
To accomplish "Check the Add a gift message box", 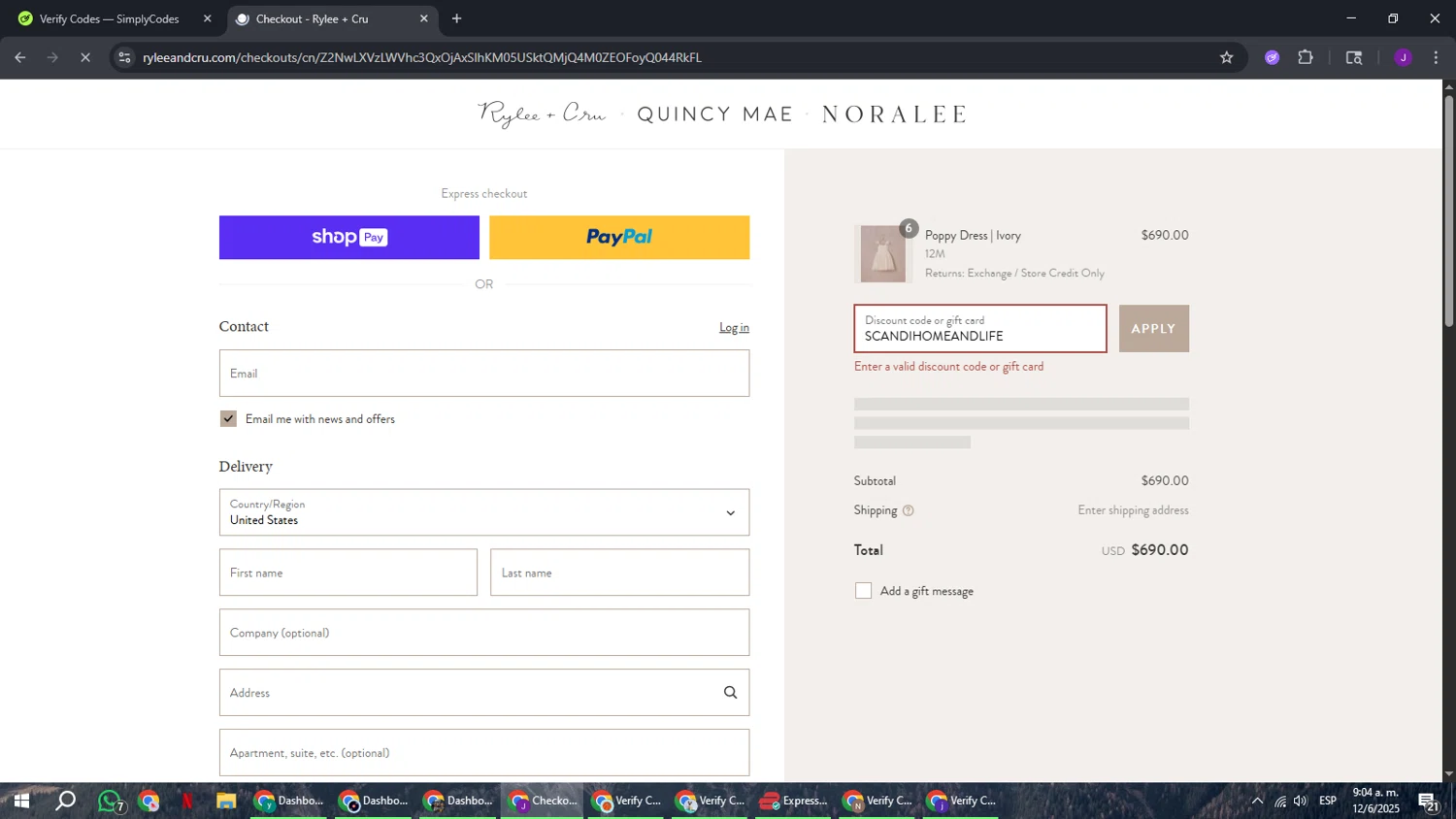I will [863, 591].
